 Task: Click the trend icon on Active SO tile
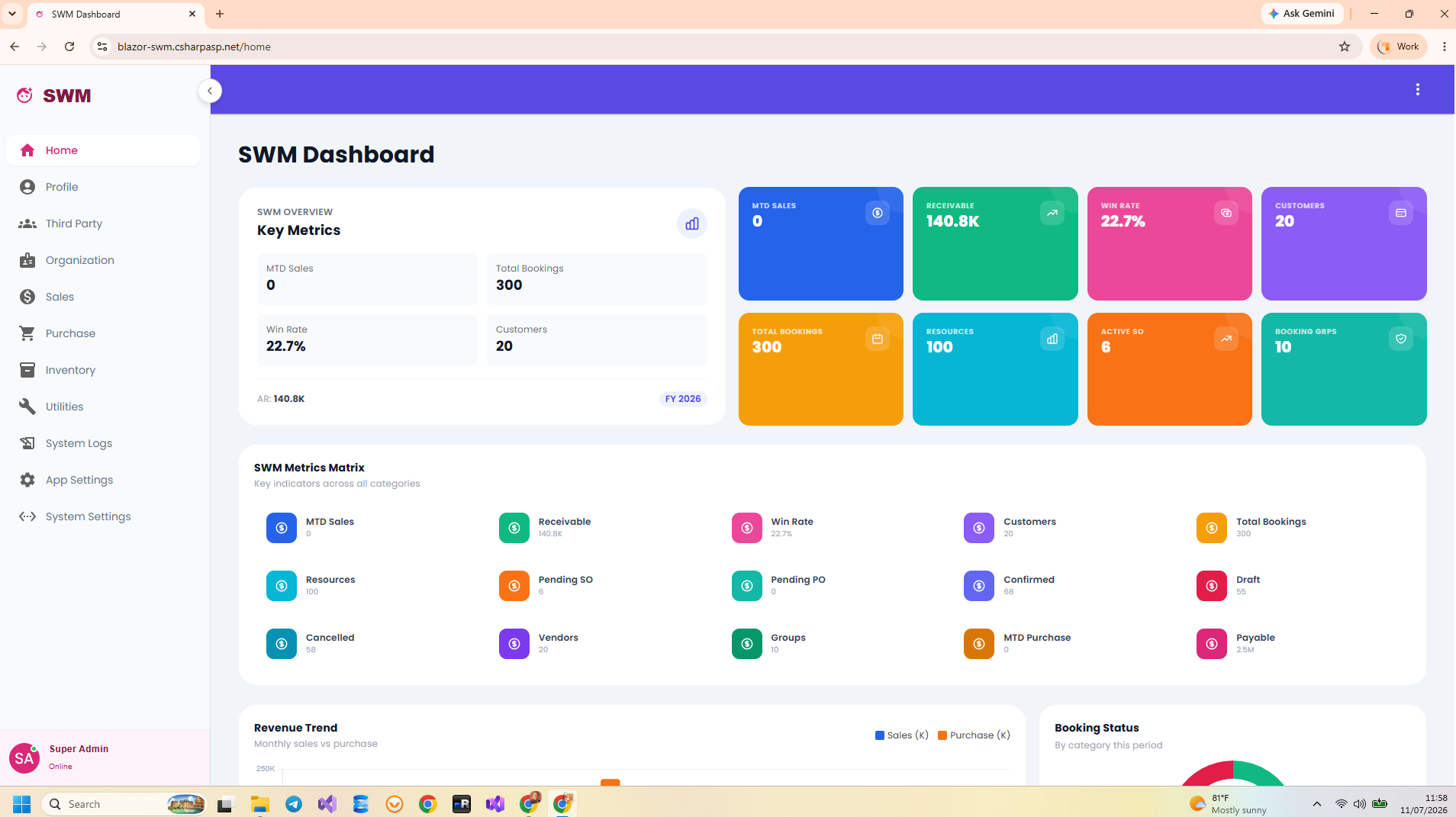tap(1226, 339)
